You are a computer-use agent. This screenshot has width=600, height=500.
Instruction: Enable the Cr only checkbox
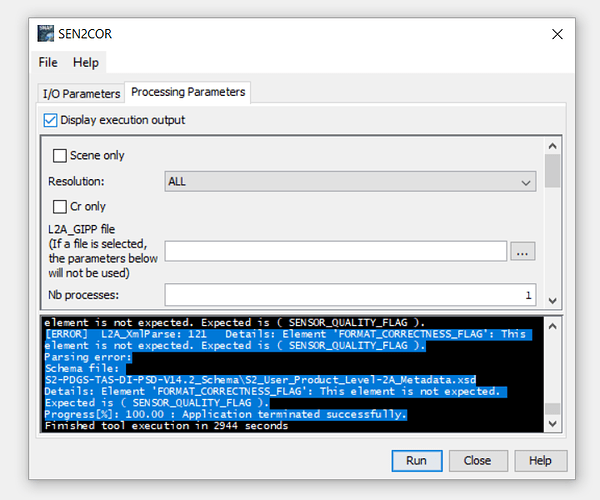pyautogui.click(x=59, y=207)
